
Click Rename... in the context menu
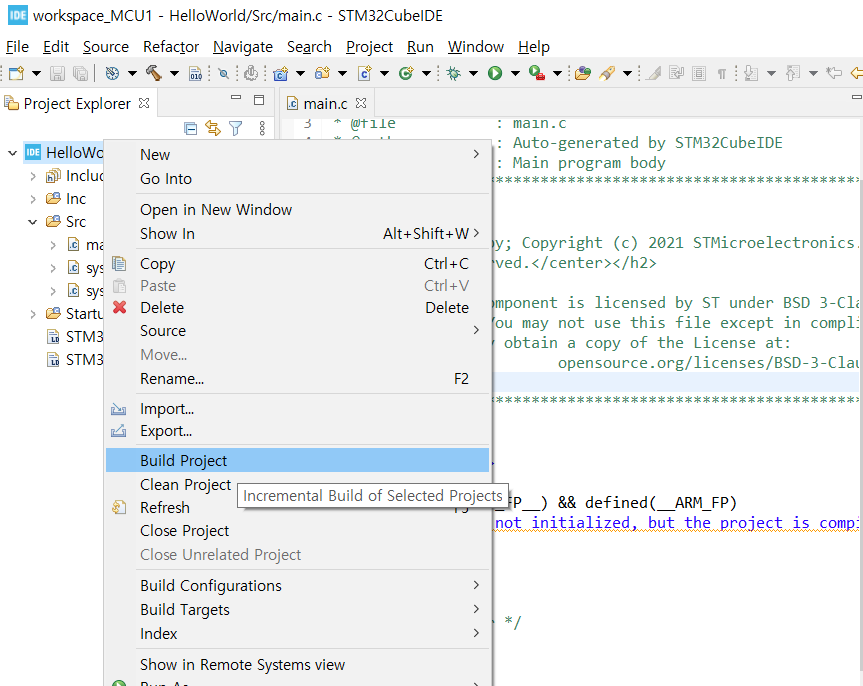pyautogui.click(x=297, y=379)
